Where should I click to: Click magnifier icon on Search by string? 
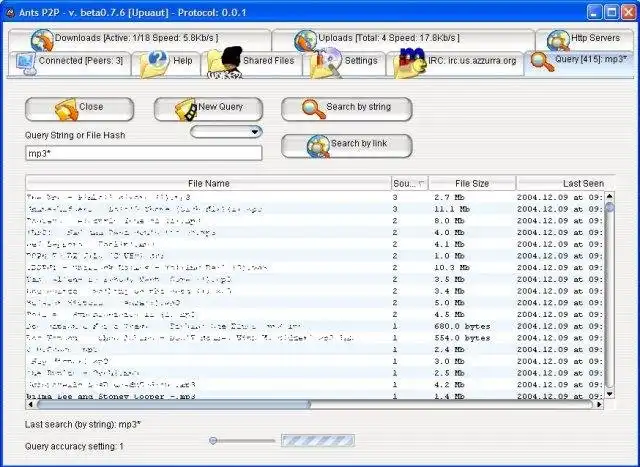[313, 109]
